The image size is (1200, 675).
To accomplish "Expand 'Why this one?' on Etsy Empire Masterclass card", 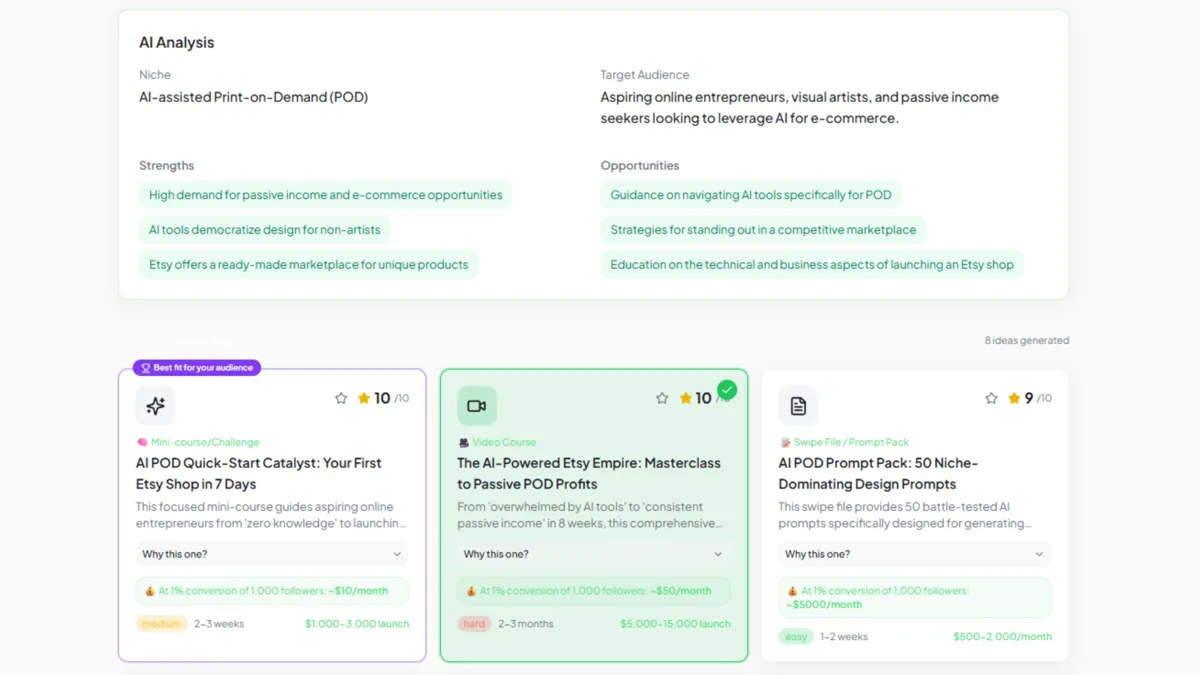I will 594,554.
